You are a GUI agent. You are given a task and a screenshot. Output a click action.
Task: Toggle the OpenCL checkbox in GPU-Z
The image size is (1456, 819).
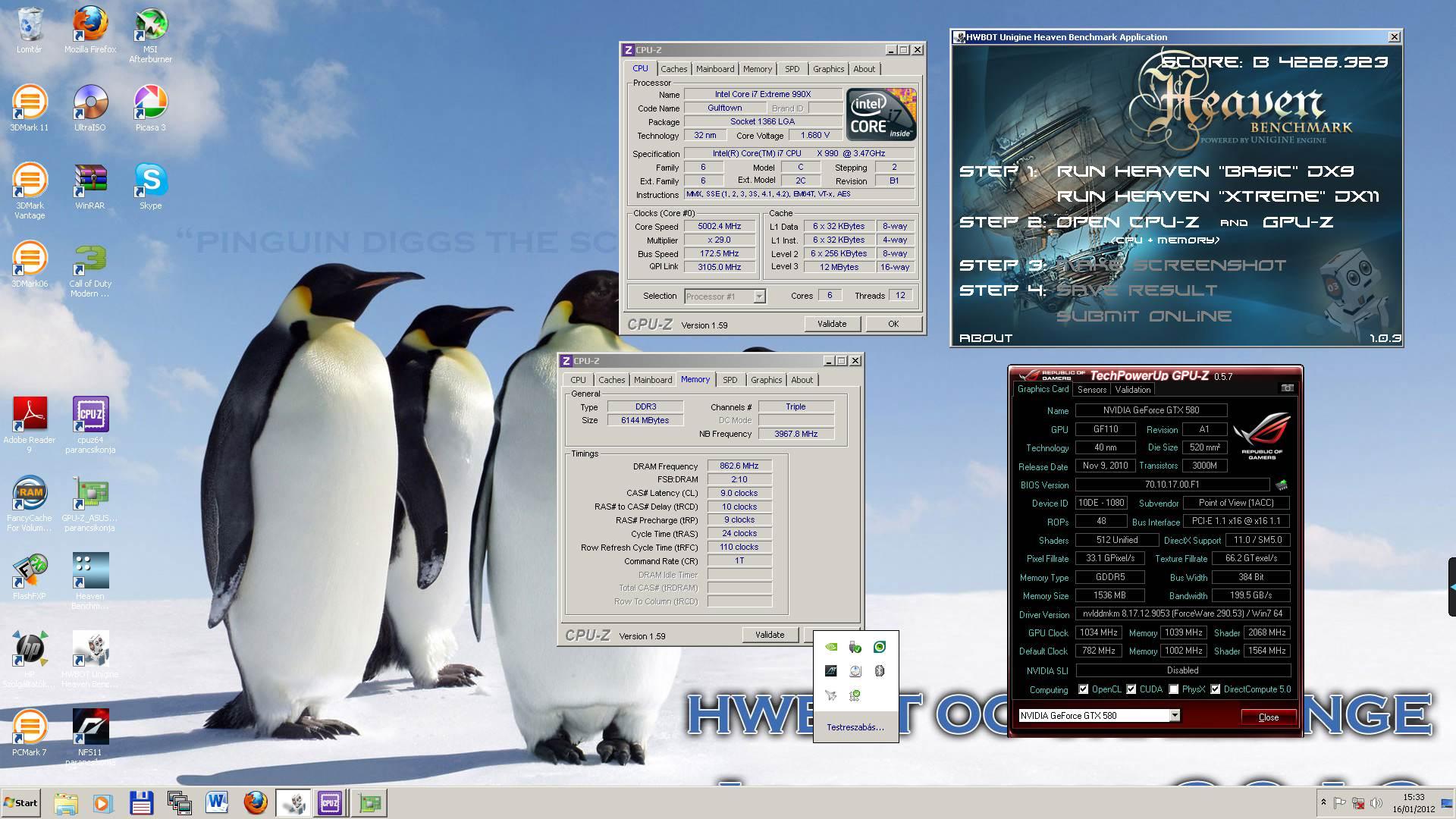[x=1084, y=689]
